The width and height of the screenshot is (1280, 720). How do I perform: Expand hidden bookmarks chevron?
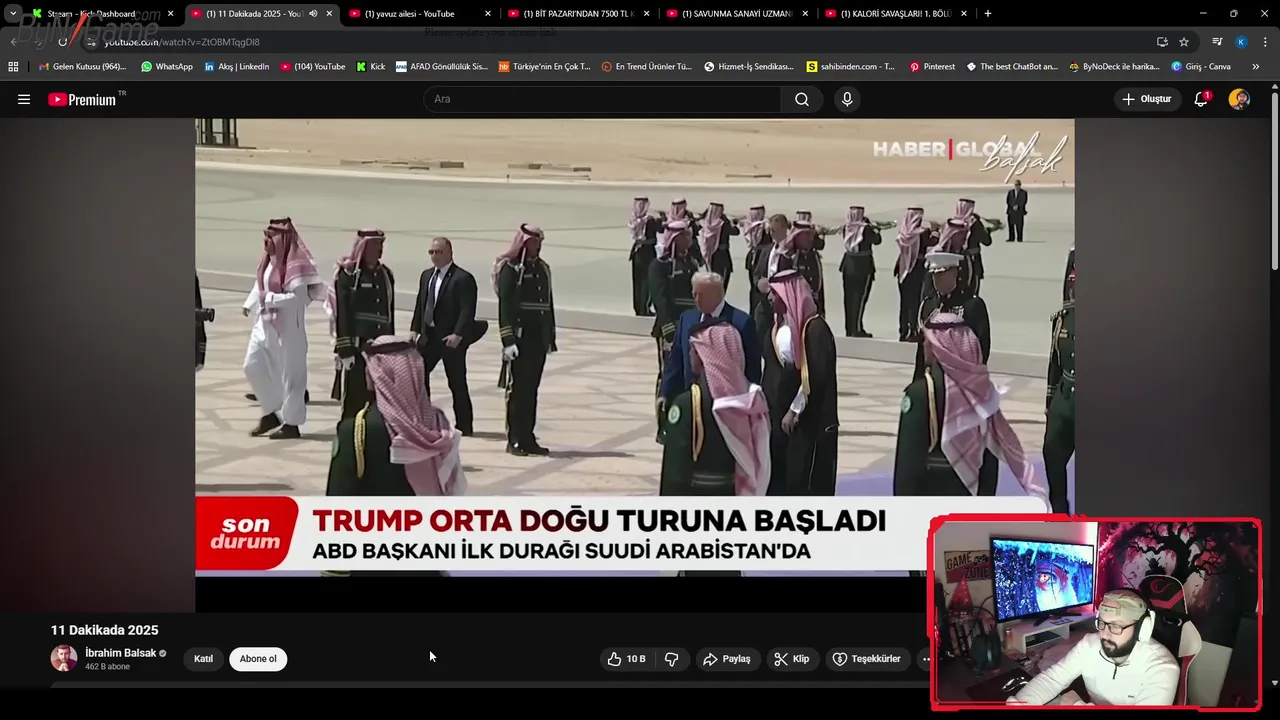[x=1256, y=67]
